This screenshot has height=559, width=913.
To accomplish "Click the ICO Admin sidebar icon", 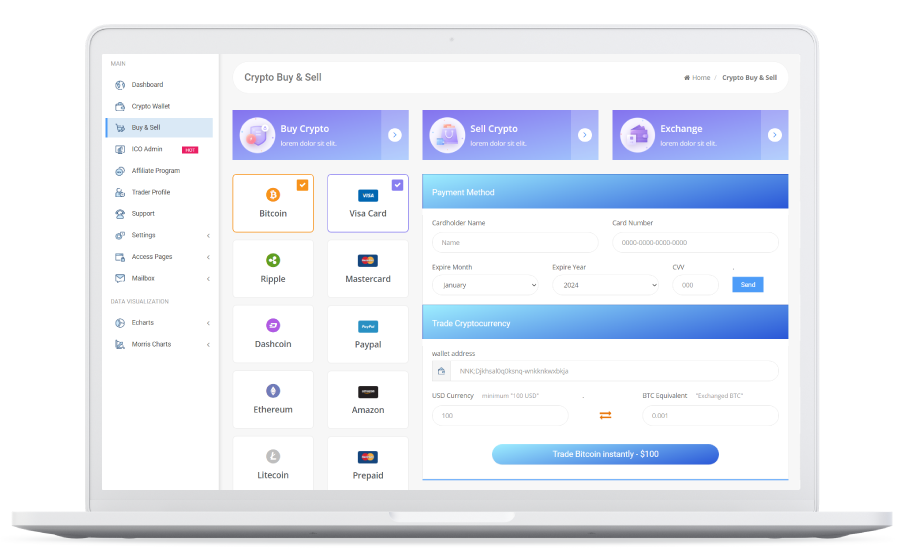I will click(x=120, y=150).
